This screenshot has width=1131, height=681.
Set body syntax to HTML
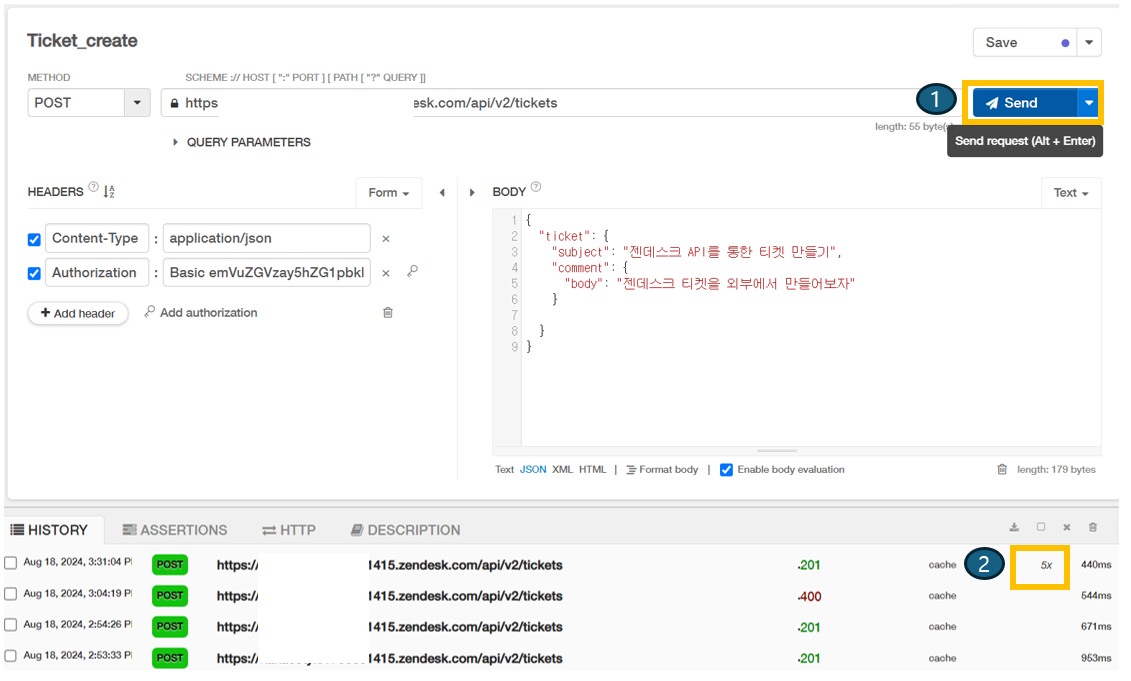click(593, 470)
